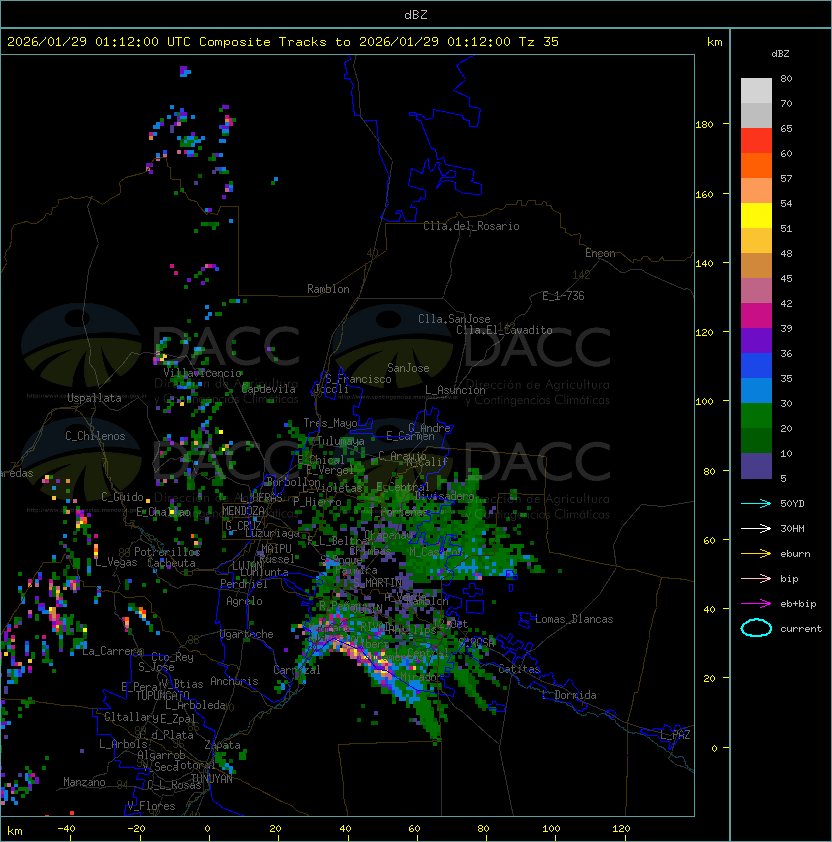This screenshot has width=832, height=842.
Task: Click the magenta eb+bip arrow legend icon
Action: (756, 604)
